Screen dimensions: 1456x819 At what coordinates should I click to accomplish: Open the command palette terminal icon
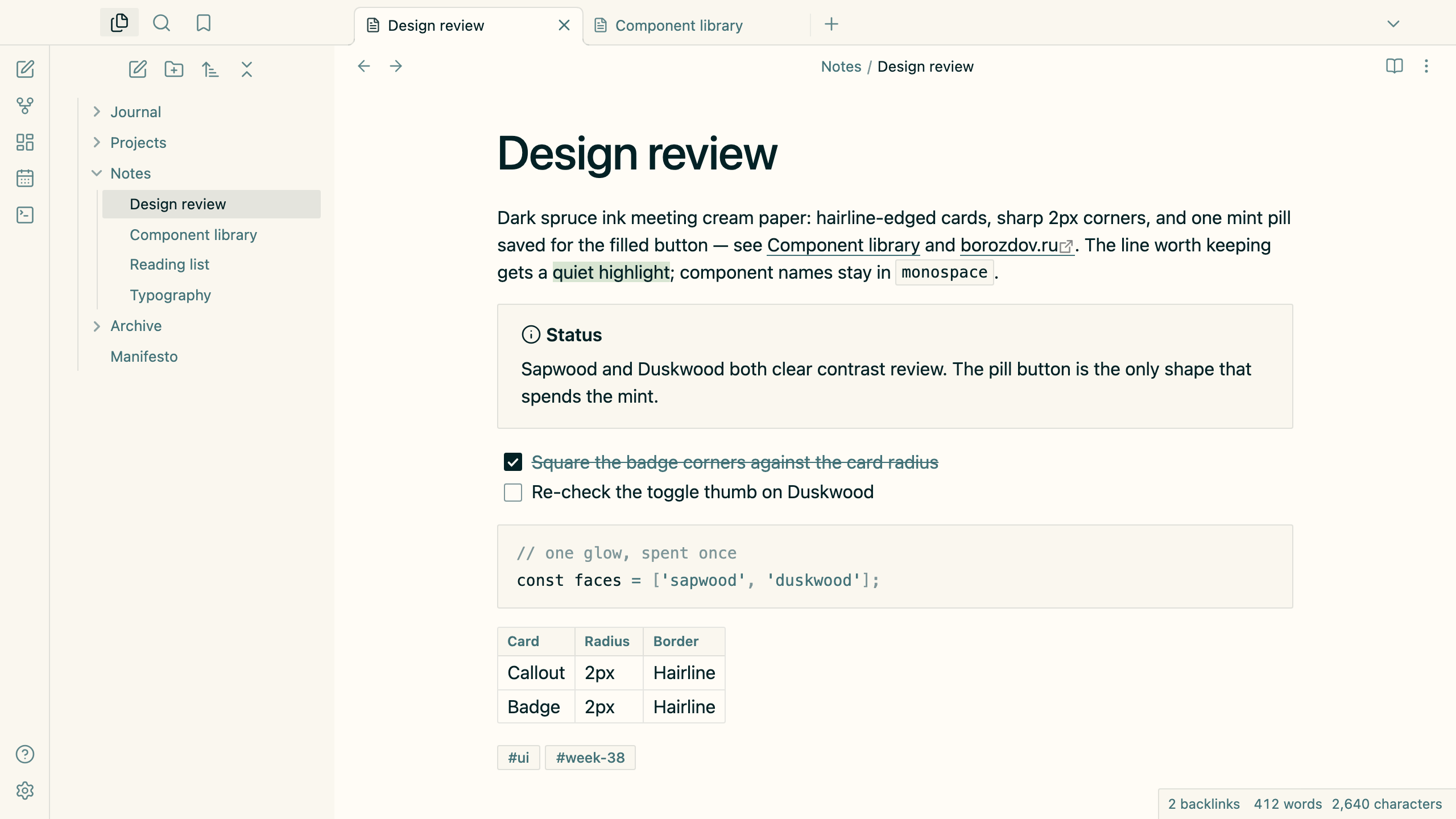pyautogui.click(x=25, y=215)
